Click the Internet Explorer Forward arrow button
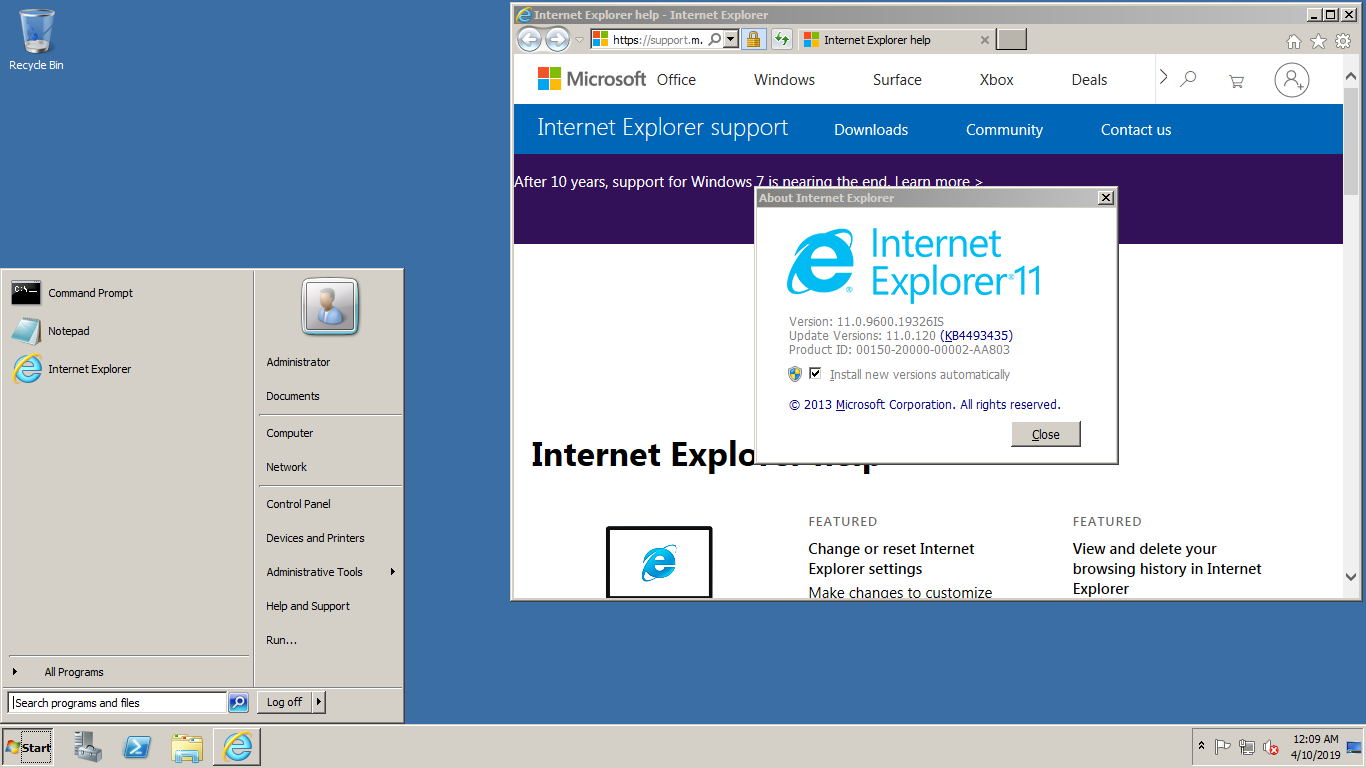 (x=557, y=40)
